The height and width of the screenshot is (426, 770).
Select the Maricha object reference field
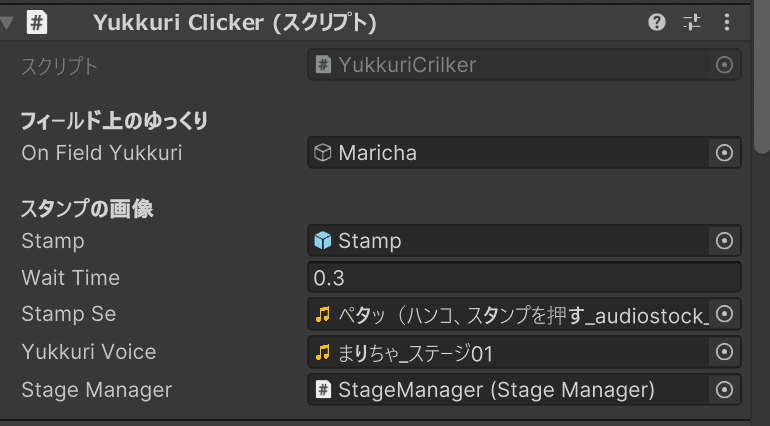509,153
